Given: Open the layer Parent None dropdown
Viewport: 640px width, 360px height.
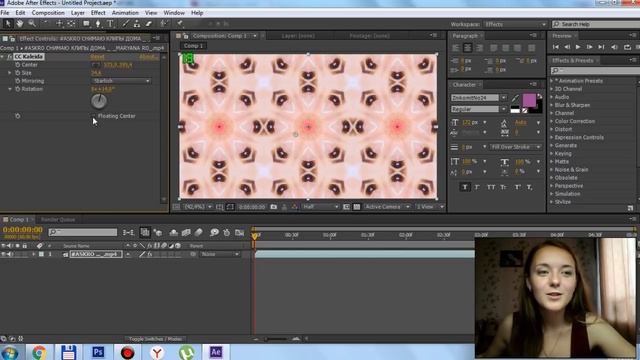Looking at the screenshot, I should pyautogui.click(x=220, y=254).
